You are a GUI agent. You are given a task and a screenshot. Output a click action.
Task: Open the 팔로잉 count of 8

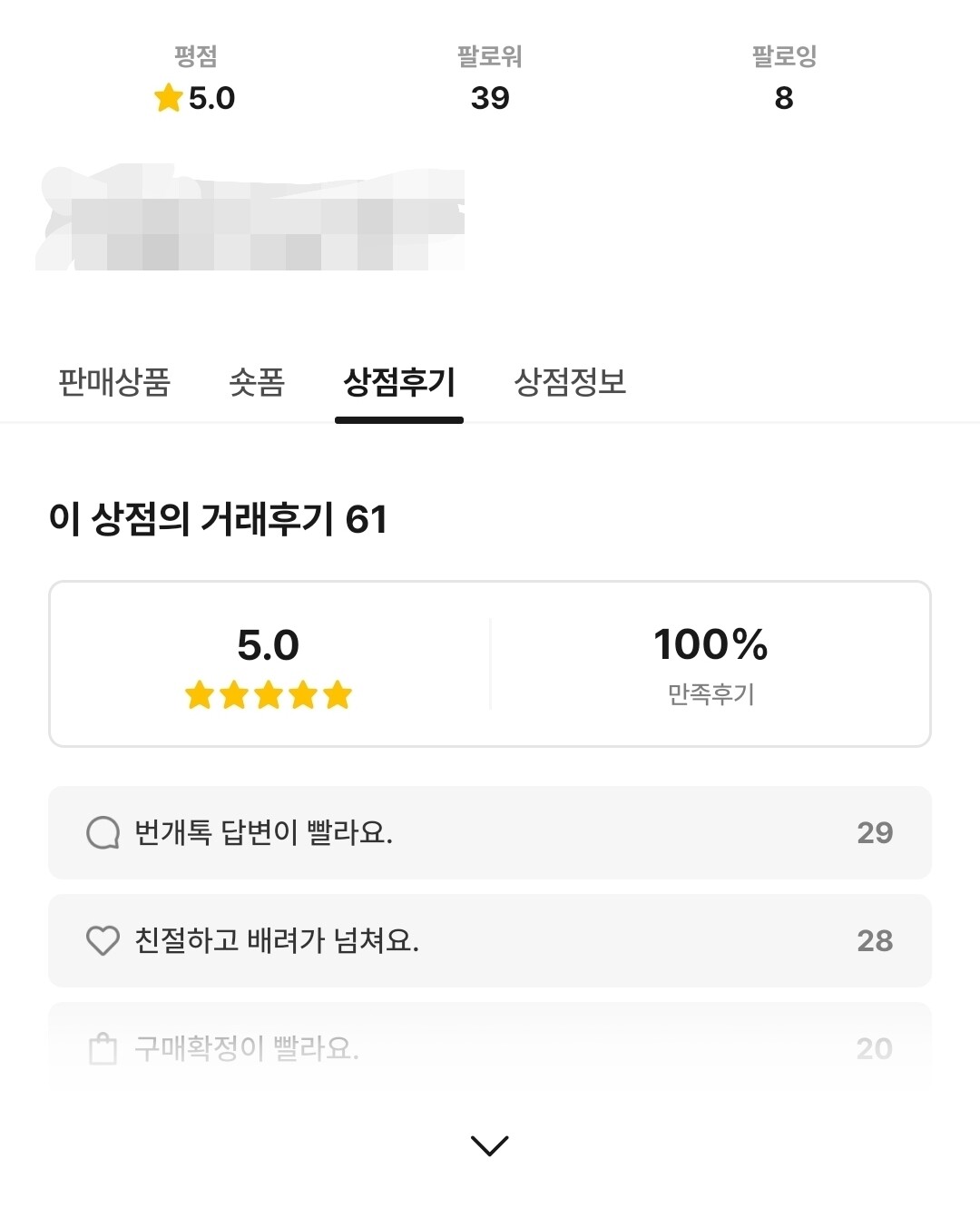(x=784, y=98)
